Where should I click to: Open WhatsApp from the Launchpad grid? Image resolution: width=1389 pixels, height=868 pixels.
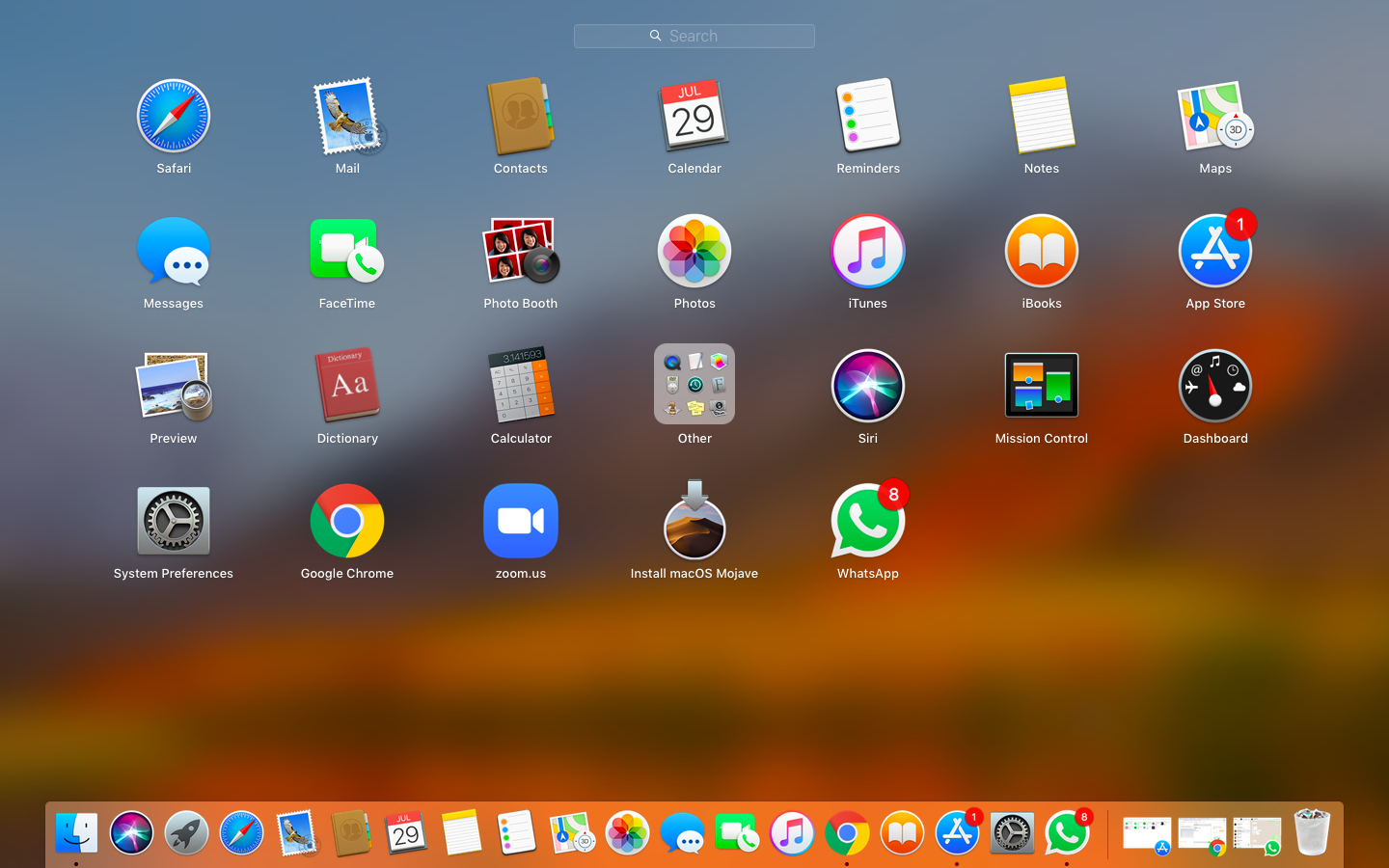click(868, 521)
